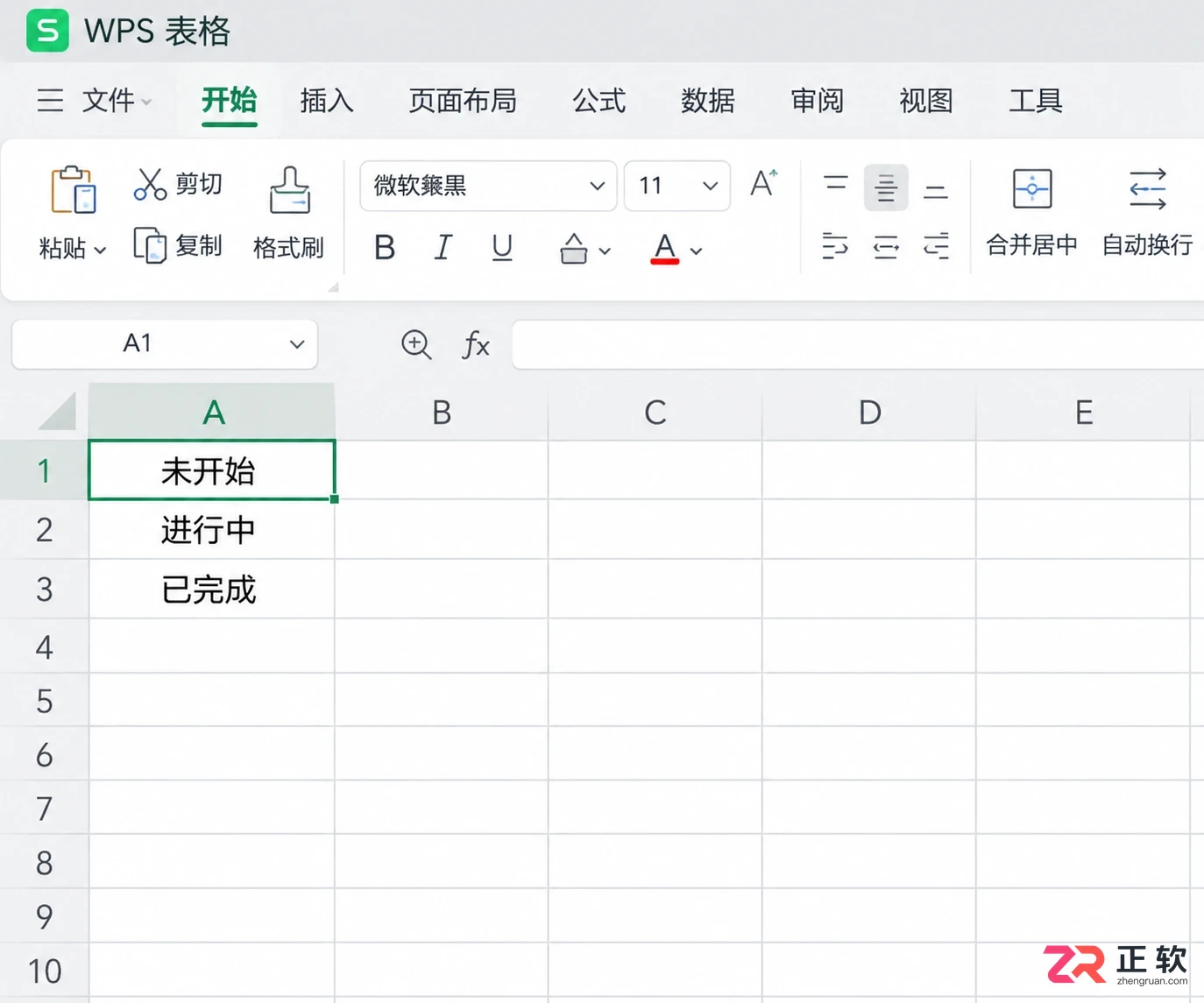
Task: Select column A header
Action: pos(211,412)
